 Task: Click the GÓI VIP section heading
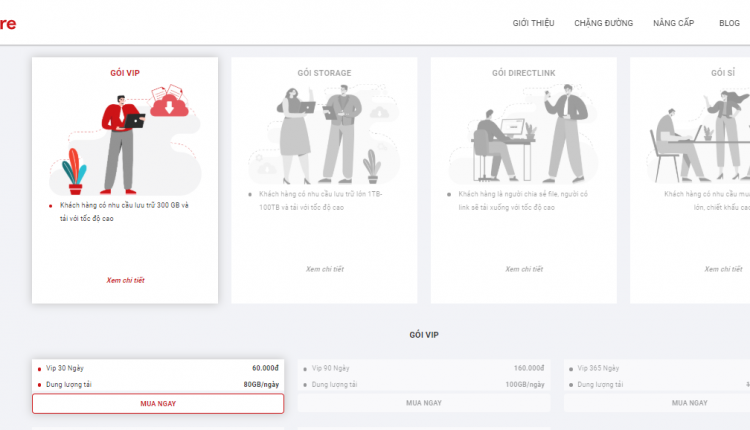[x=424, y=335]
